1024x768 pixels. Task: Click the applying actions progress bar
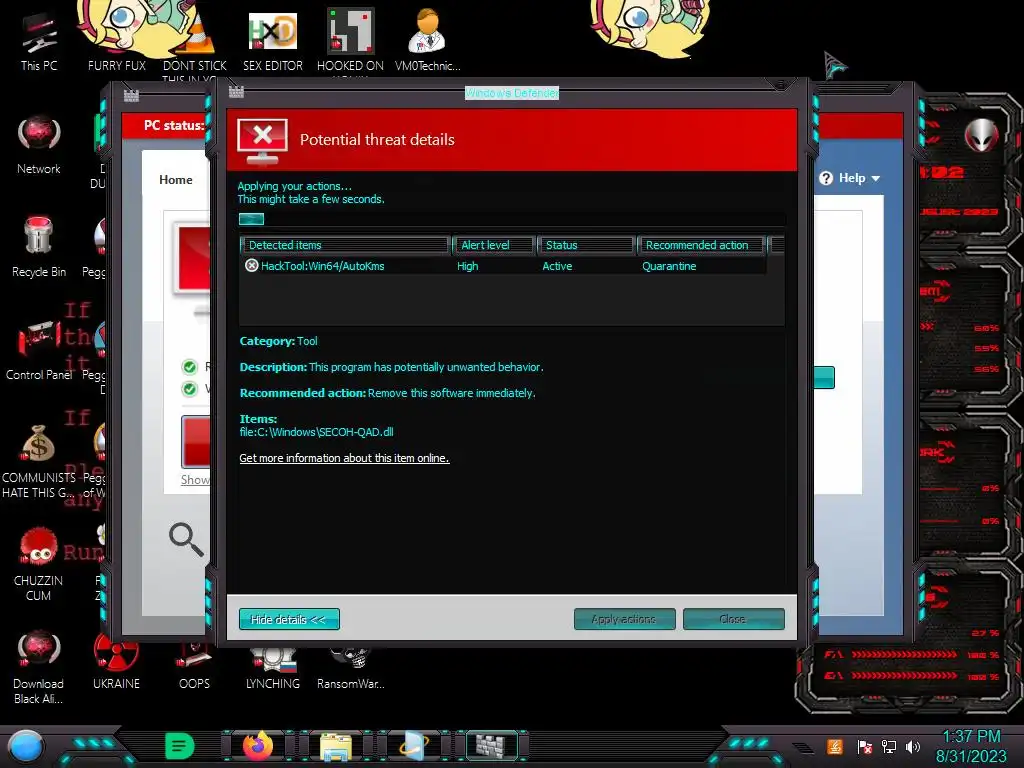(x=512, y=219)
